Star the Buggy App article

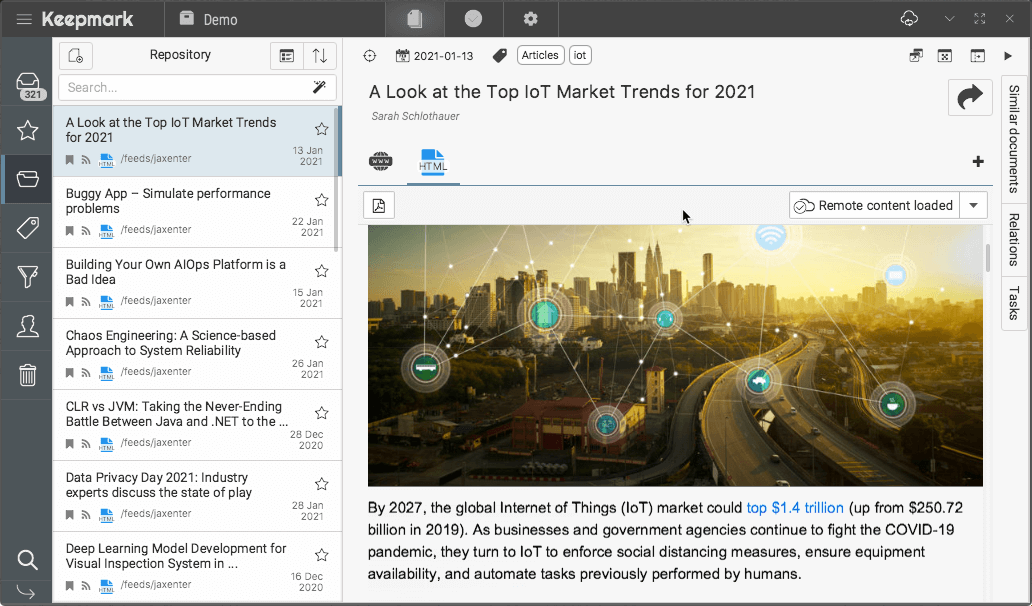[x=321, y=200]
